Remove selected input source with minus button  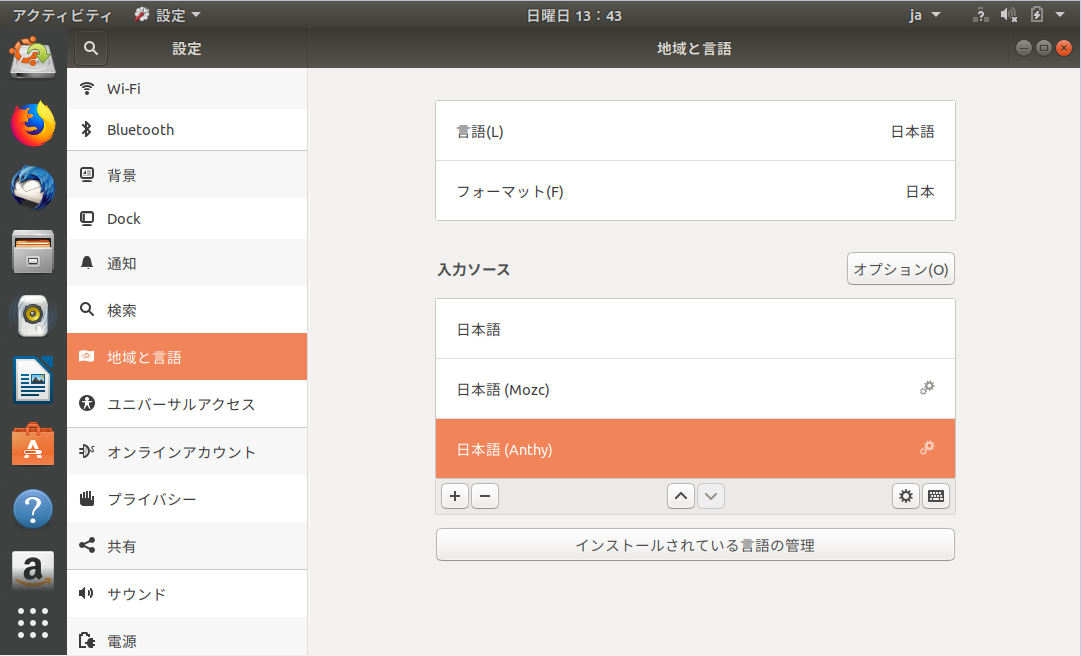click(485, 496)
